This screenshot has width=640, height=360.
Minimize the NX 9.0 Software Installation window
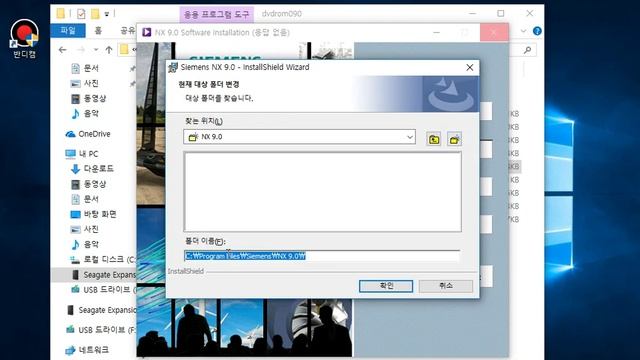click(x=436, y=33)
